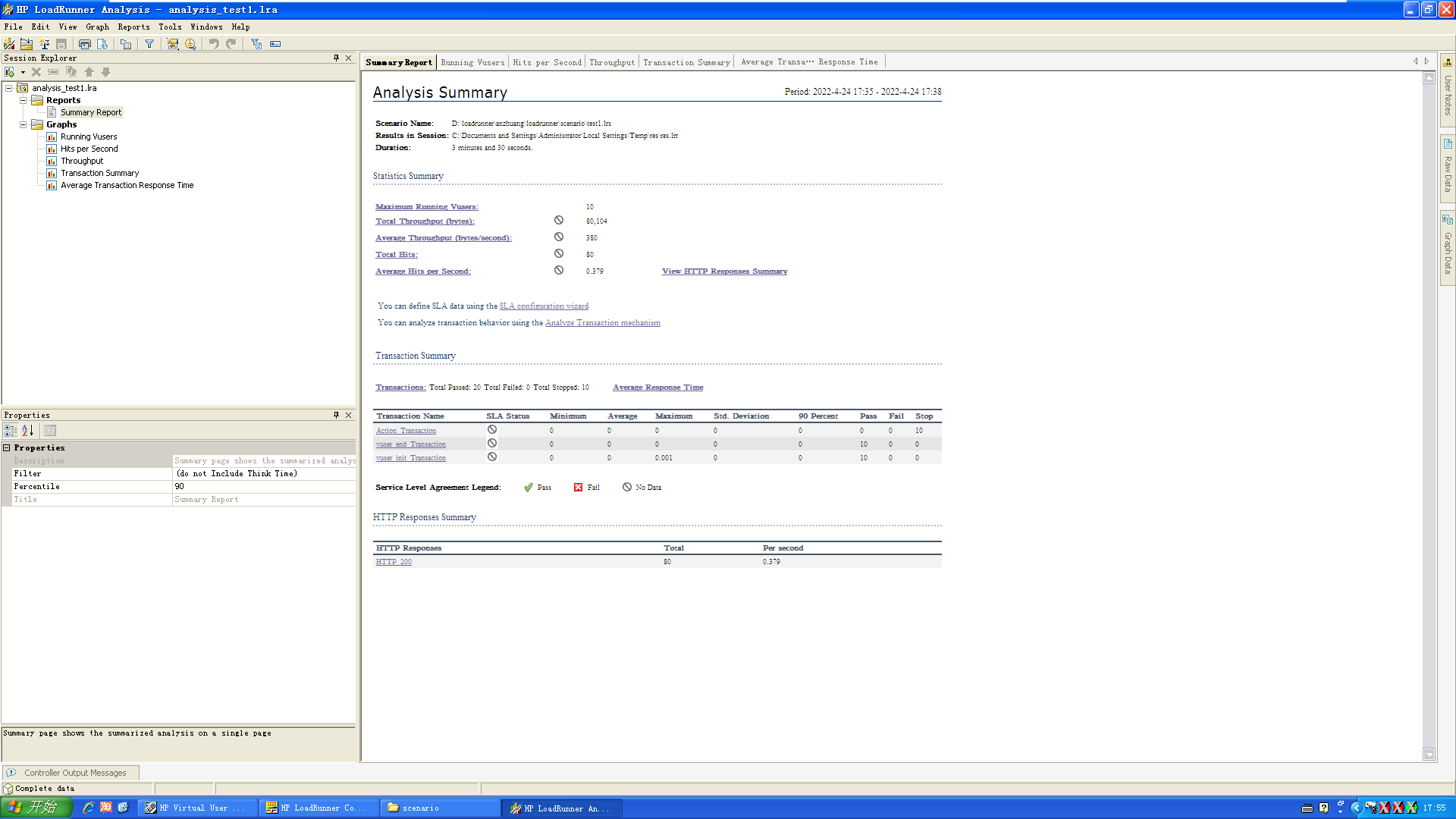
Task: Click the Properties panel pin icon
Action: (336, 415)
